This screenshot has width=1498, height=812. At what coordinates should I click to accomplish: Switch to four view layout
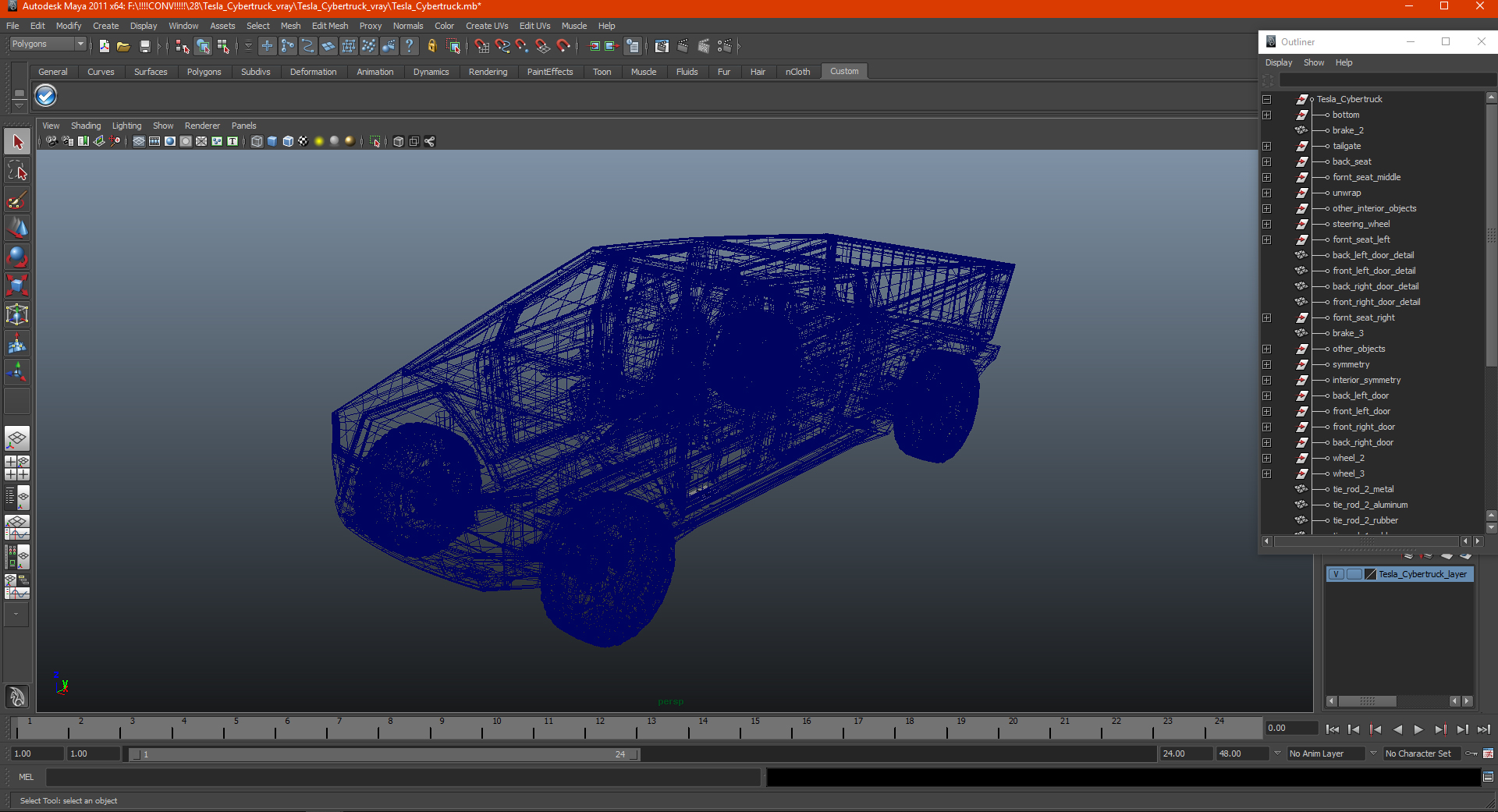[x=17, y=468]
